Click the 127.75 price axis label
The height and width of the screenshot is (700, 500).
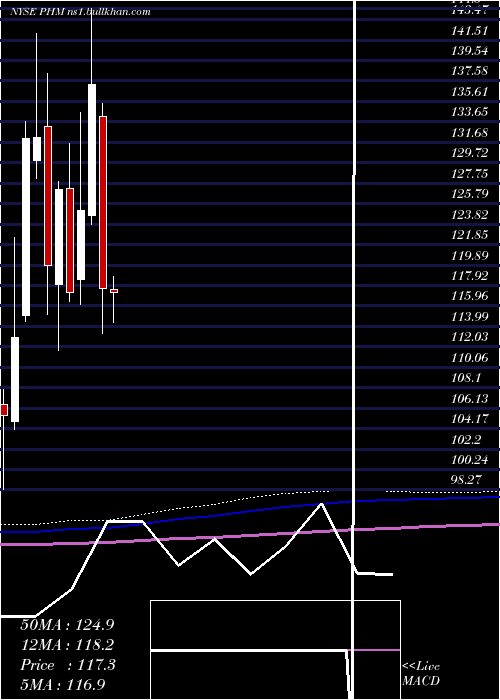[470, 174]
